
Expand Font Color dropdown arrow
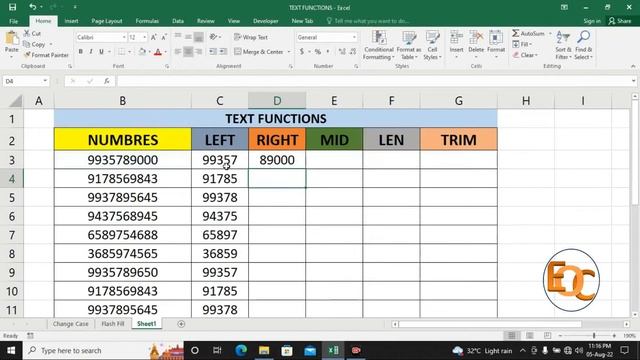(165, 52)
